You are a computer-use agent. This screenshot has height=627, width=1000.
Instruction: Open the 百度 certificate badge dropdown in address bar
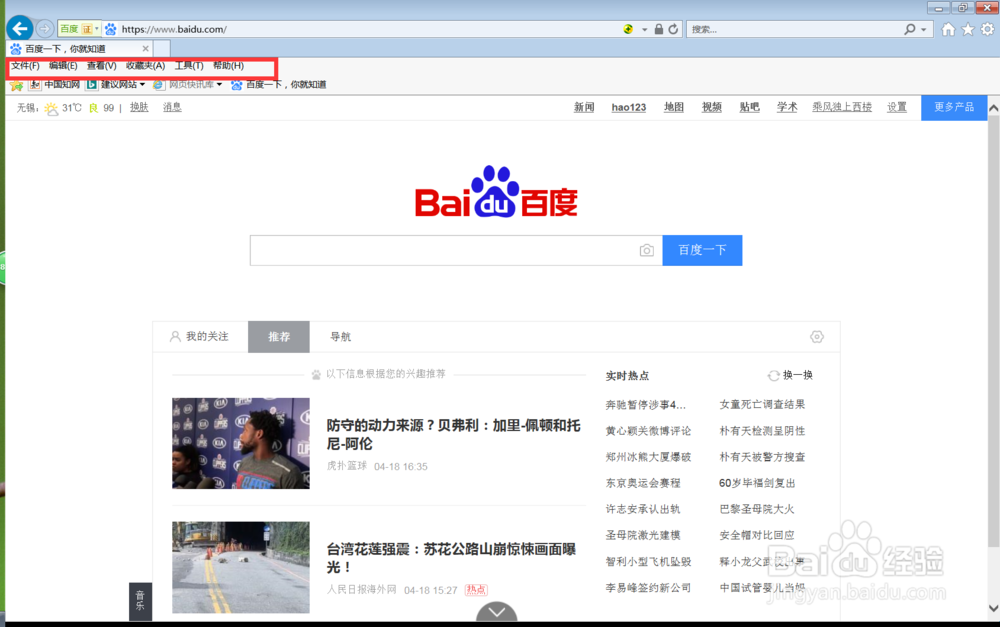(80, 29)
